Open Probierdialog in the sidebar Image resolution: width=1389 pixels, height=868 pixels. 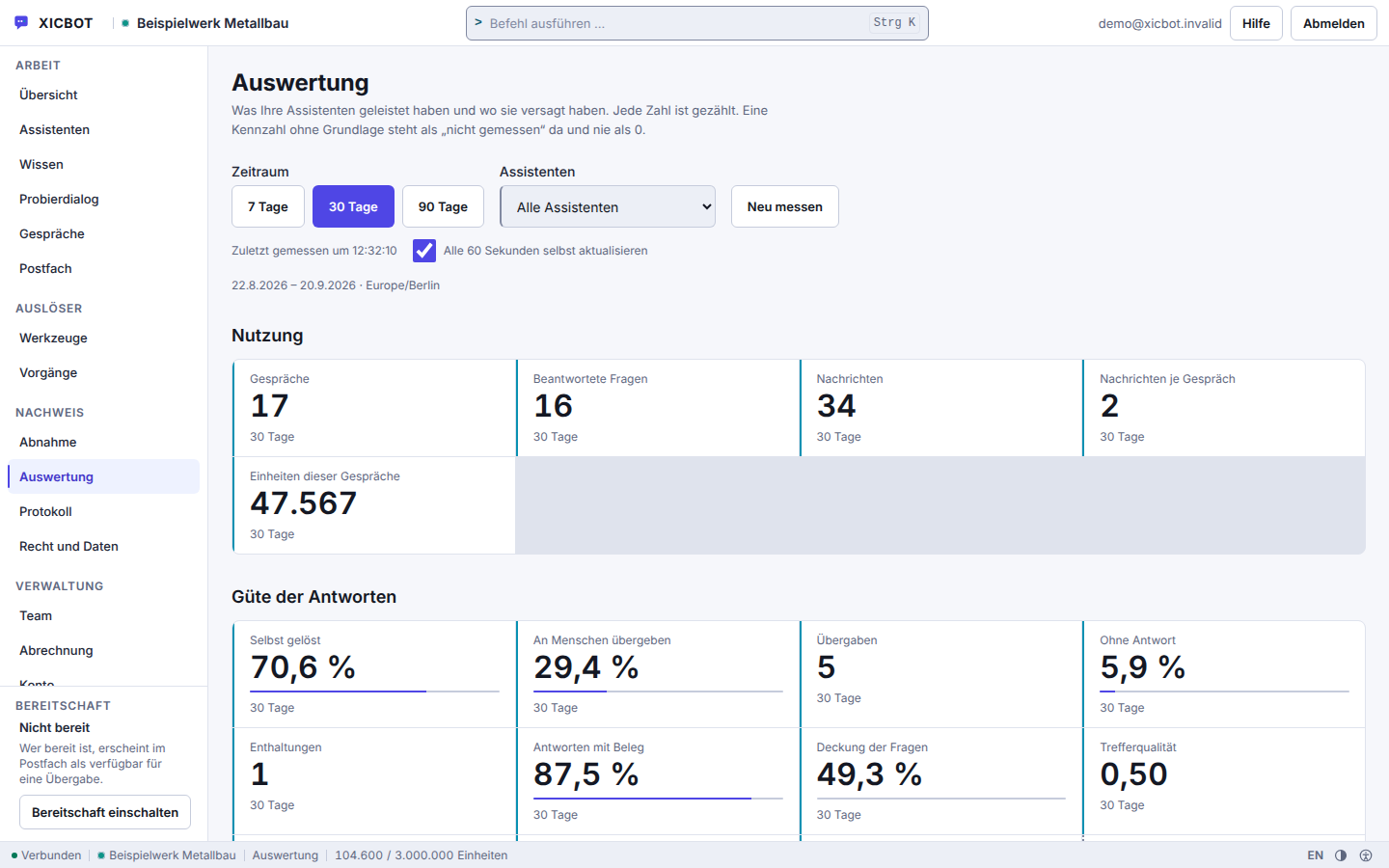[103, 199]
